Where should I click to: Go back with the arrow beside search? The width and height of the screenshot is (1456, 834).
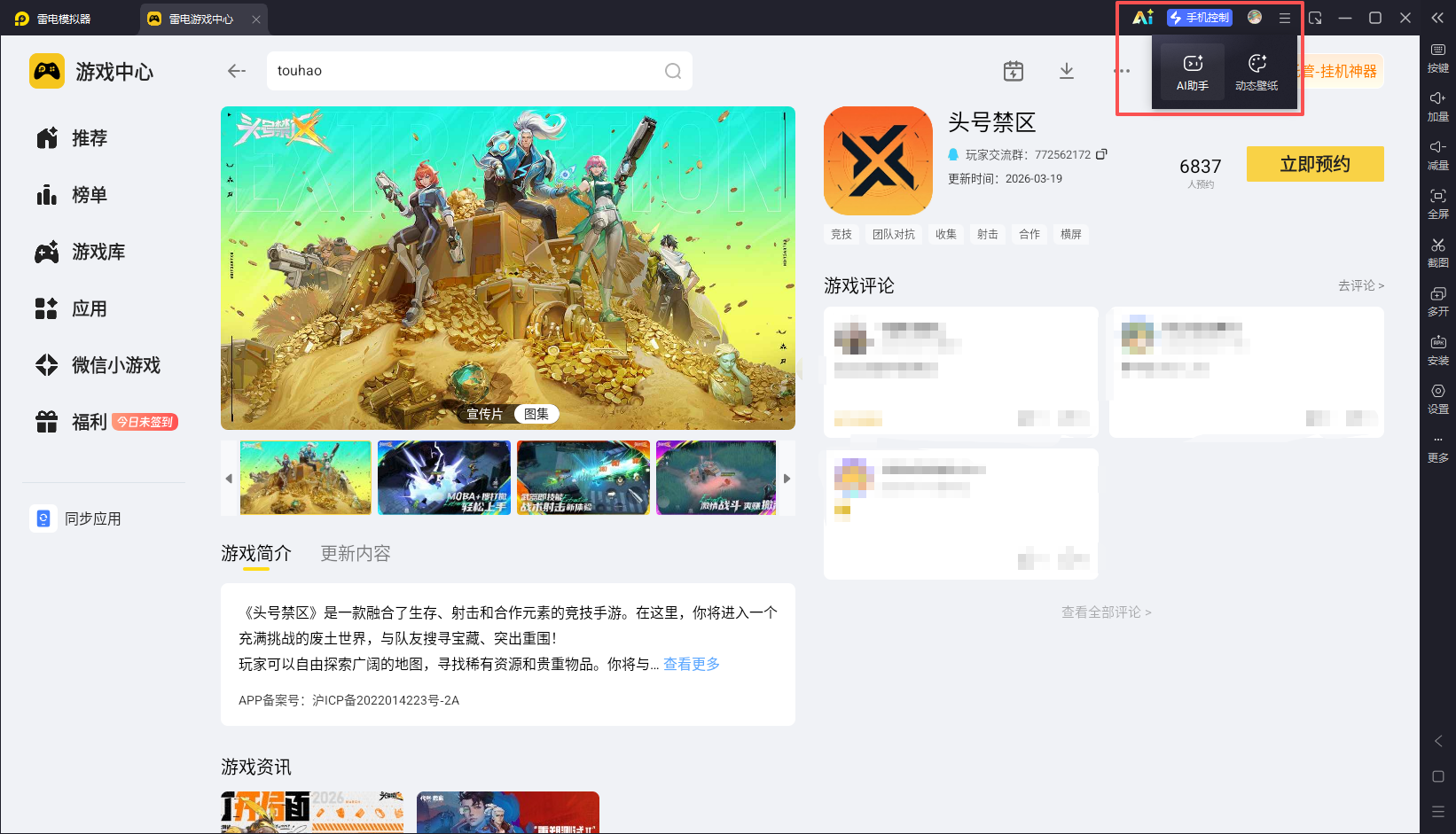click(237, 71)
